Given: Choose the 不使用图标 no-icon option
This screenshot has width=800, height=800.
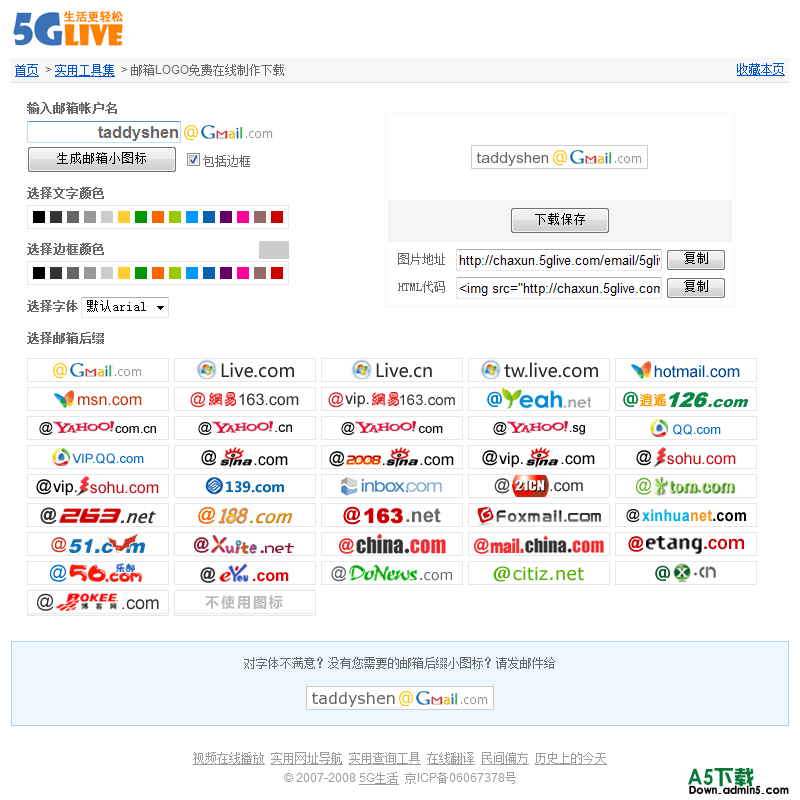Looking at the screenshot, I should click(245, 603).
